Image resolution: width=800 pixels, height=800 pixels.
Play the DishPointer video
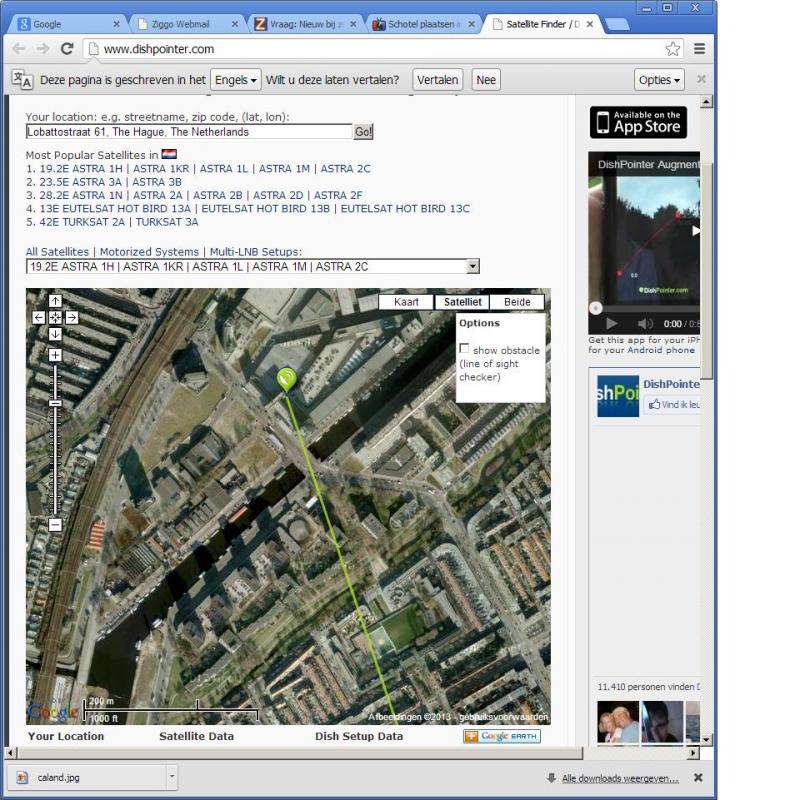click(611, 323)
